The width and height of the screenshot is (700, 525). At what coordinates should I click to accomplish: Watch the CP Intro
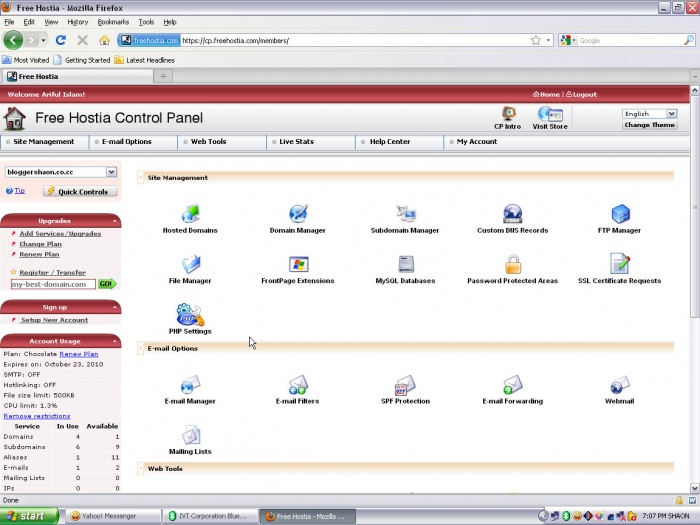pos(508,118)
